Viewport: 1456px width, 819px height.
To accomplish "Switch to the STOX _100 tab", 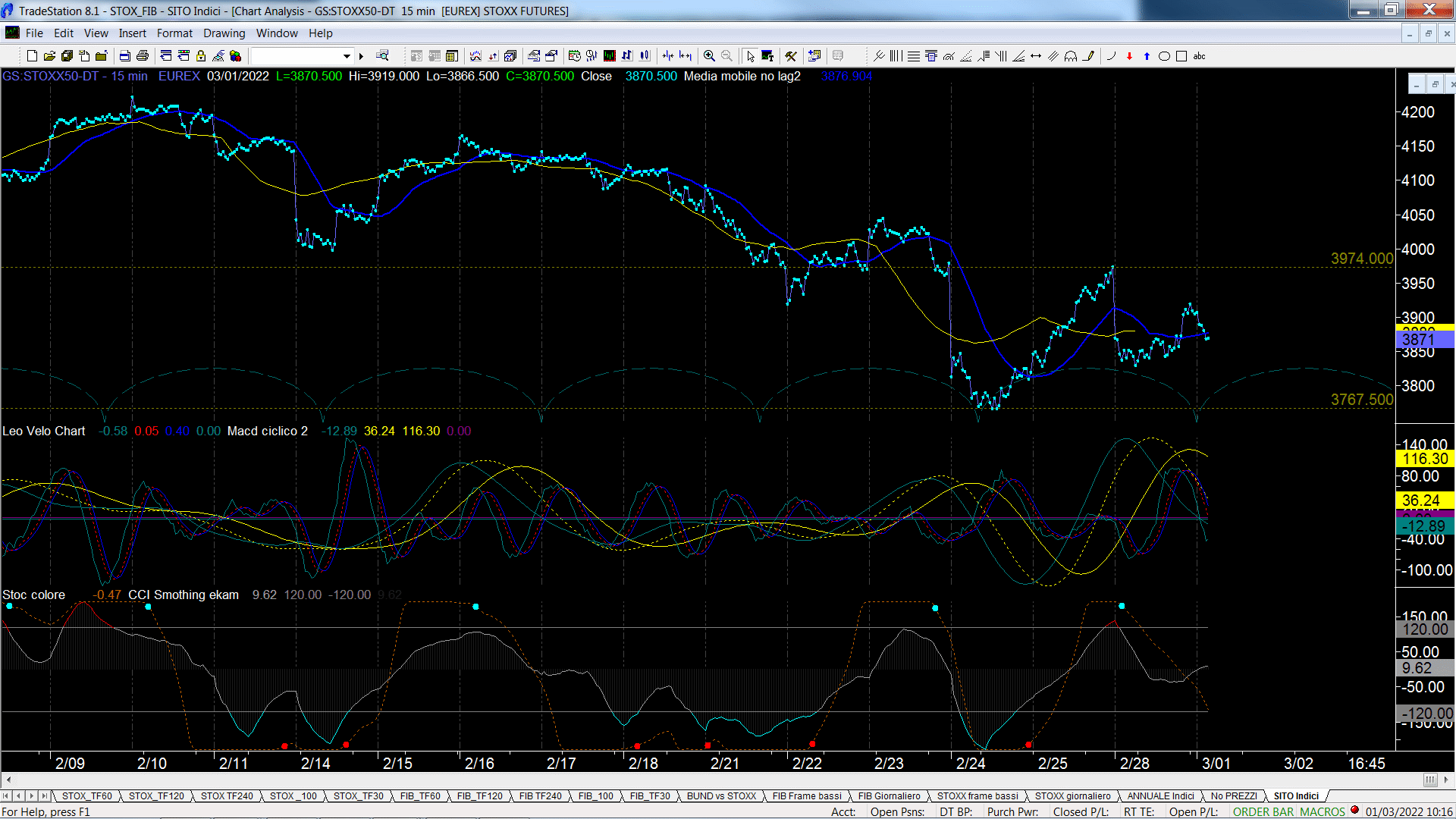I will [x=293, y=795].
